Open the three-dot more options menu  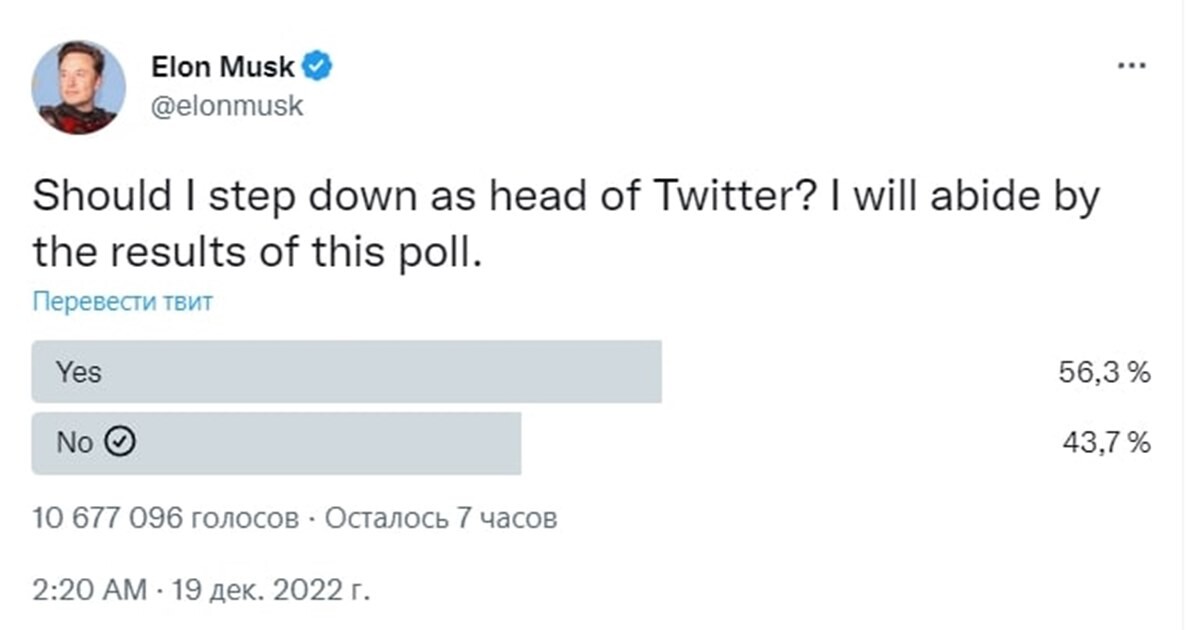coord(1131,66)
